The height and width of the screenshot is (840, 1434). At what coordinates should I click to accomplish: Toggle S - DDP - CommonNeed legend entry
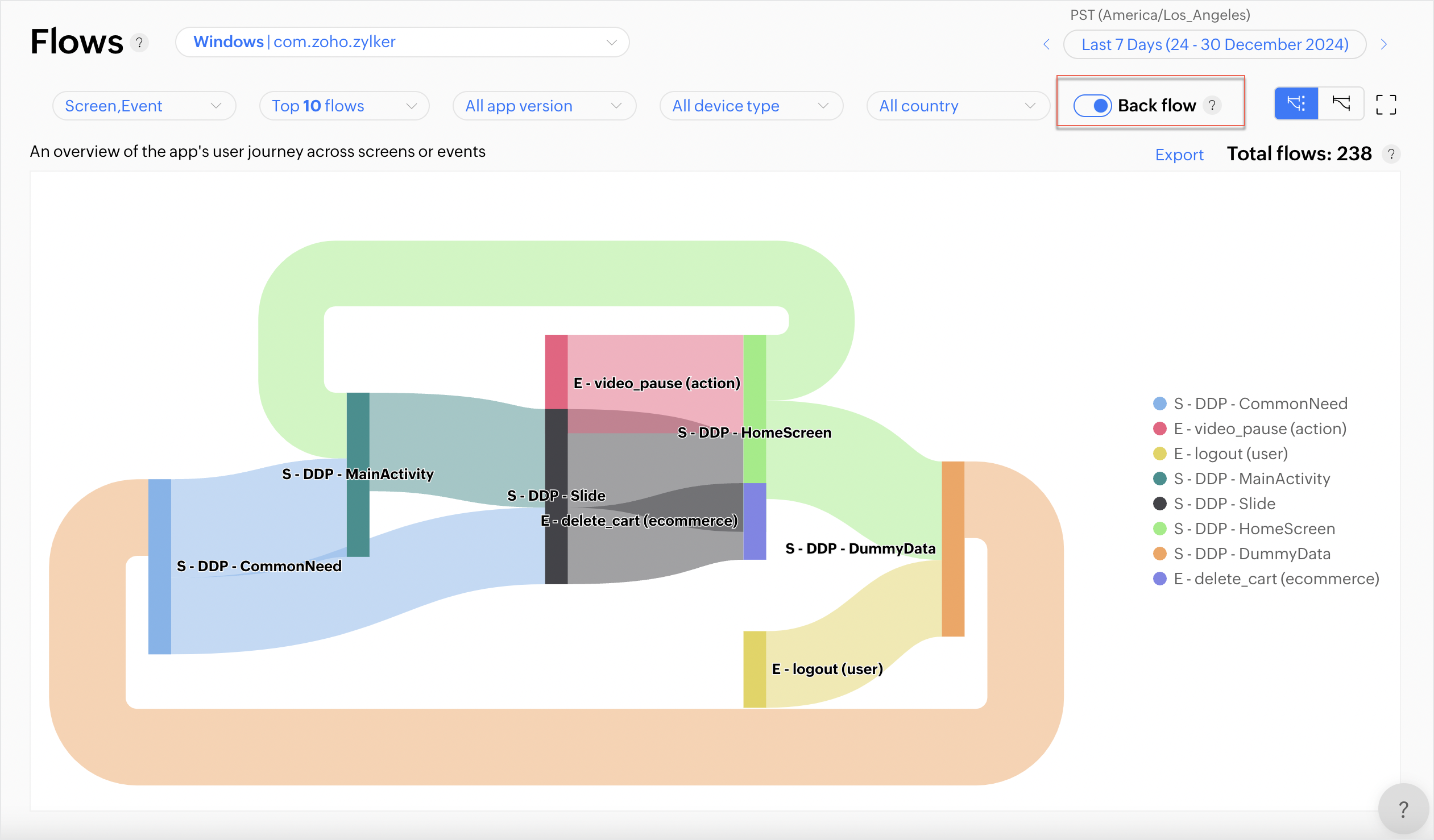click(x=1260, y=404)
